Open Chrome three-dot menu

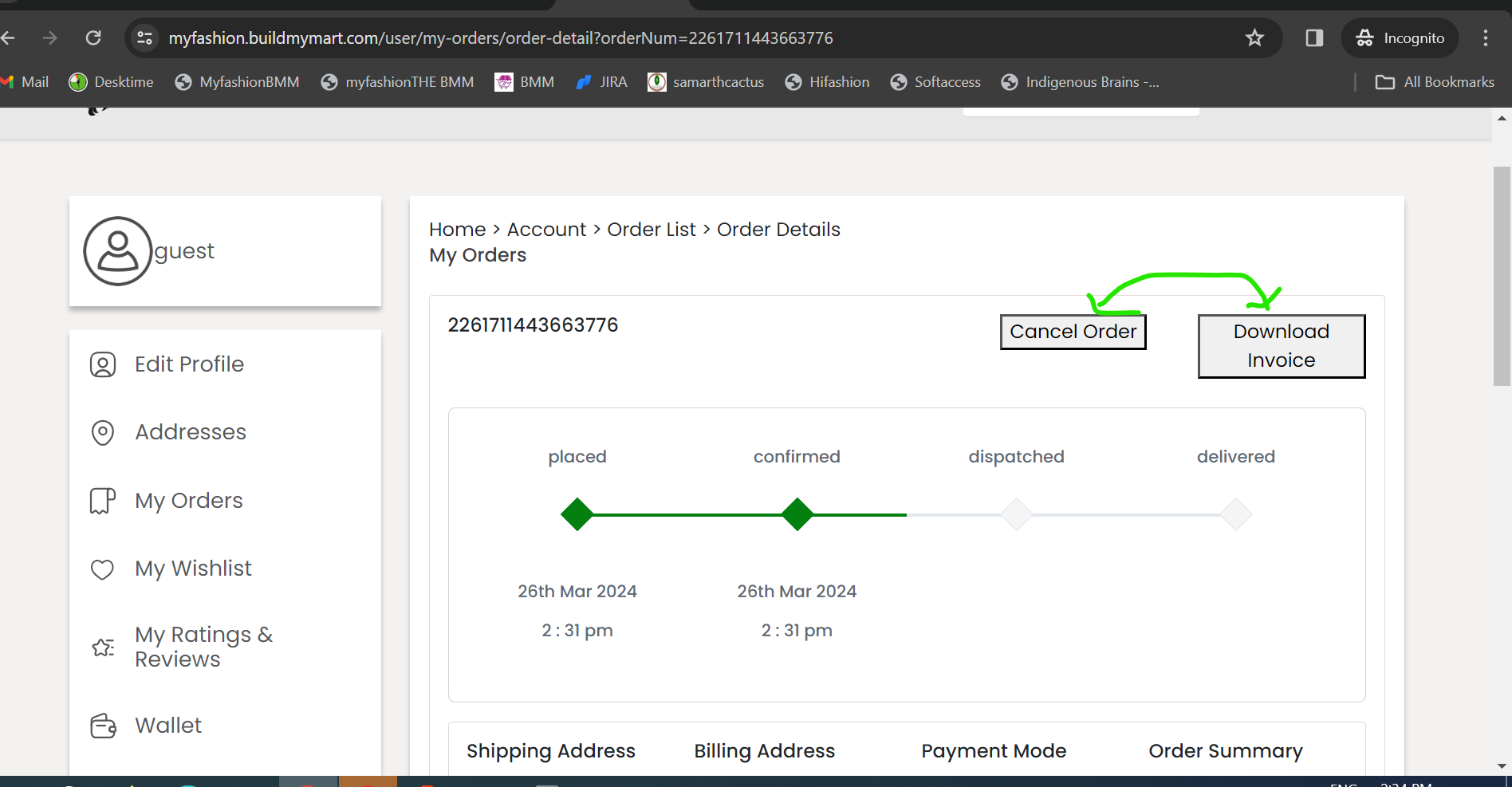pos(1485,37)
